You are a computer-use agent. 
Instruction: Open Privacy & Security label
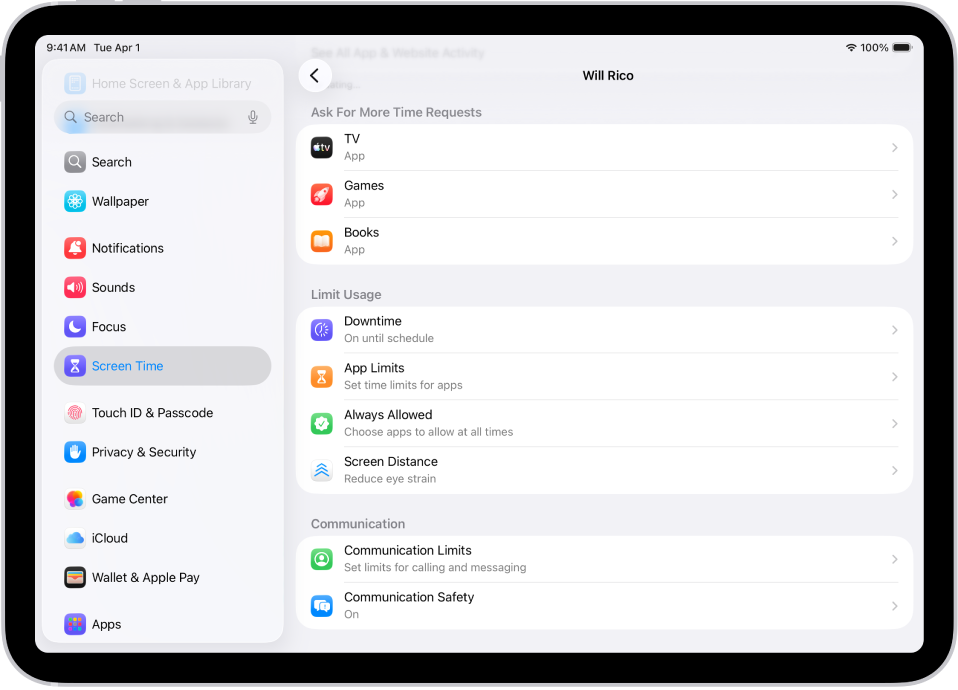144,452
